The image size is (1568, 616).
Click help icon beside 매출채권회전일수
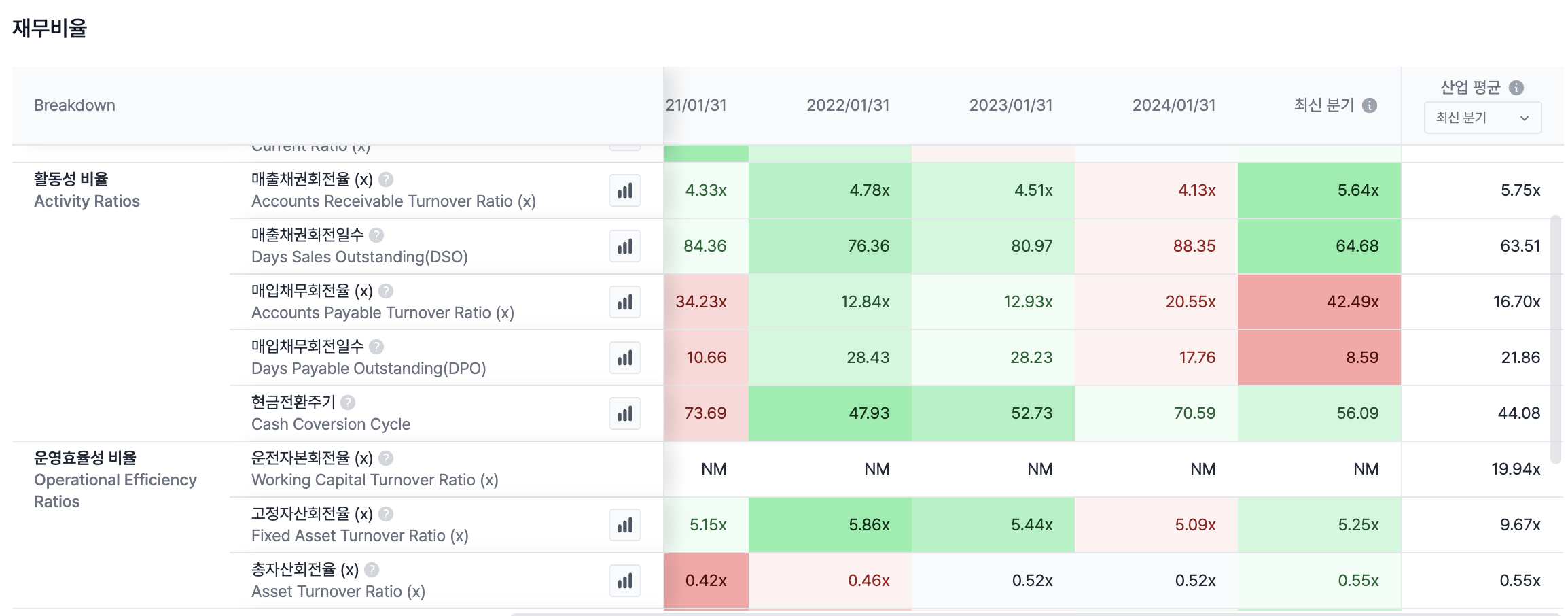(x=376, y=235)
